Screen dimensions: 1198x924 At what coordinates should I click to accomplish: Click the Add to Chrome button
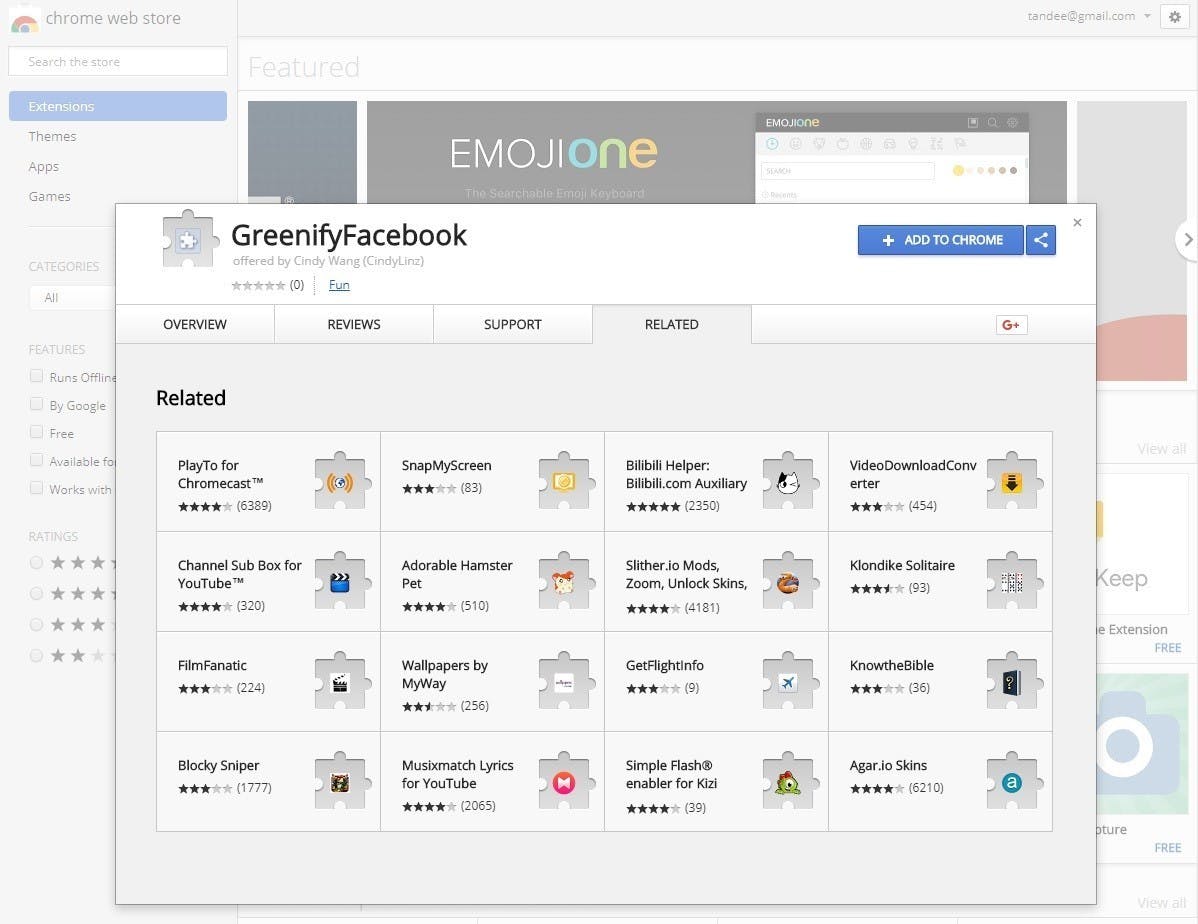click(941, 240)
